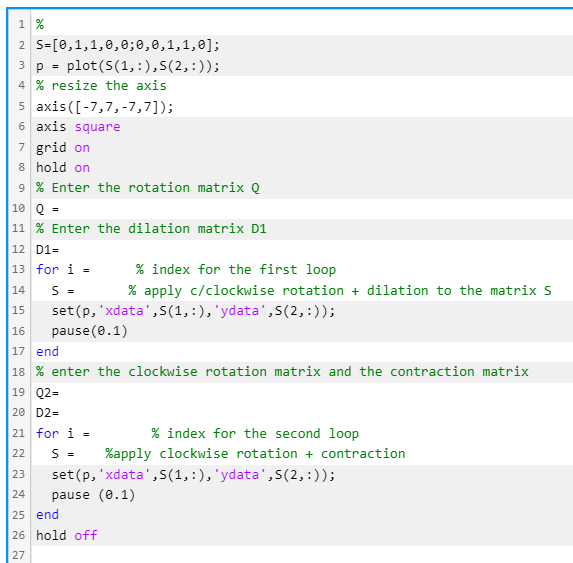Click line number 27 in the gutter
573x563 pixels.
[18, 556]
